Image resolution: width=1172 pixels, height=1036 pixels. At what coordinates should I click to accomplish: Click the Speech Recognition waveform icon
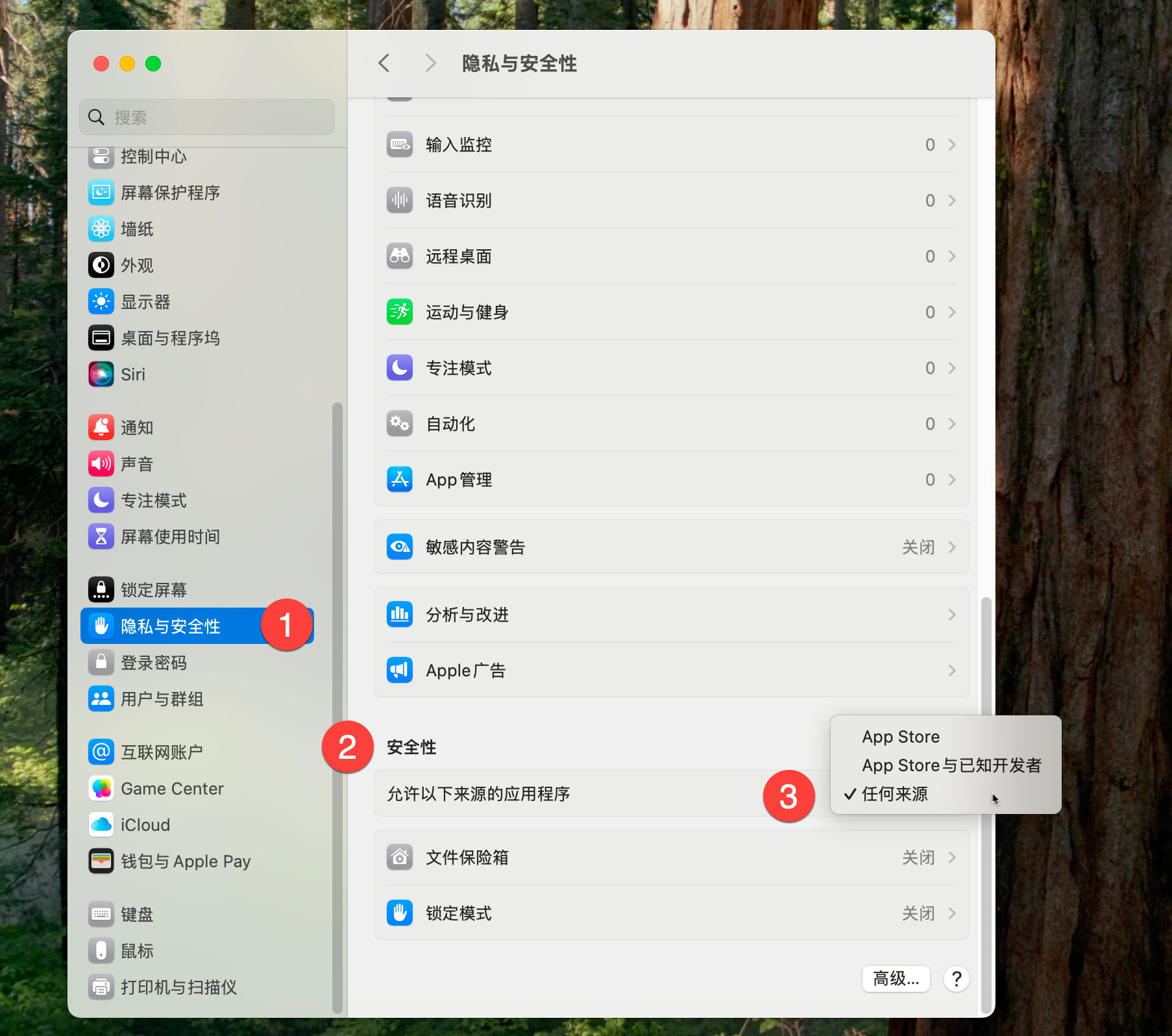[x=400, y=201]
